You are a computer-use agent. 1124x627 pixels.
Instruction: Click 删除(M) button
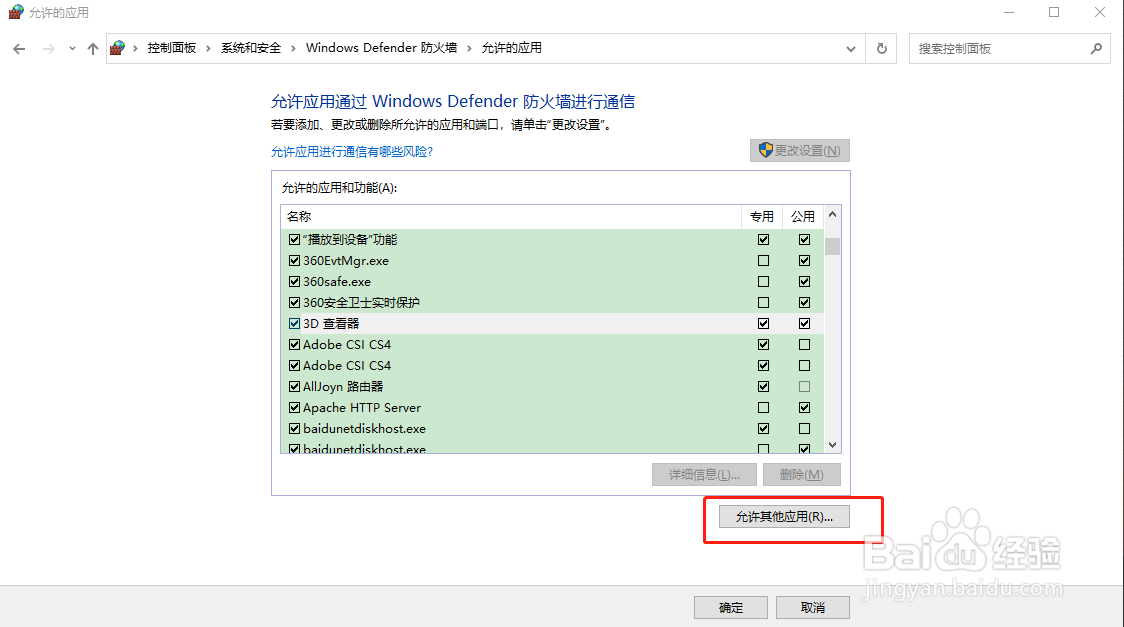801,474
